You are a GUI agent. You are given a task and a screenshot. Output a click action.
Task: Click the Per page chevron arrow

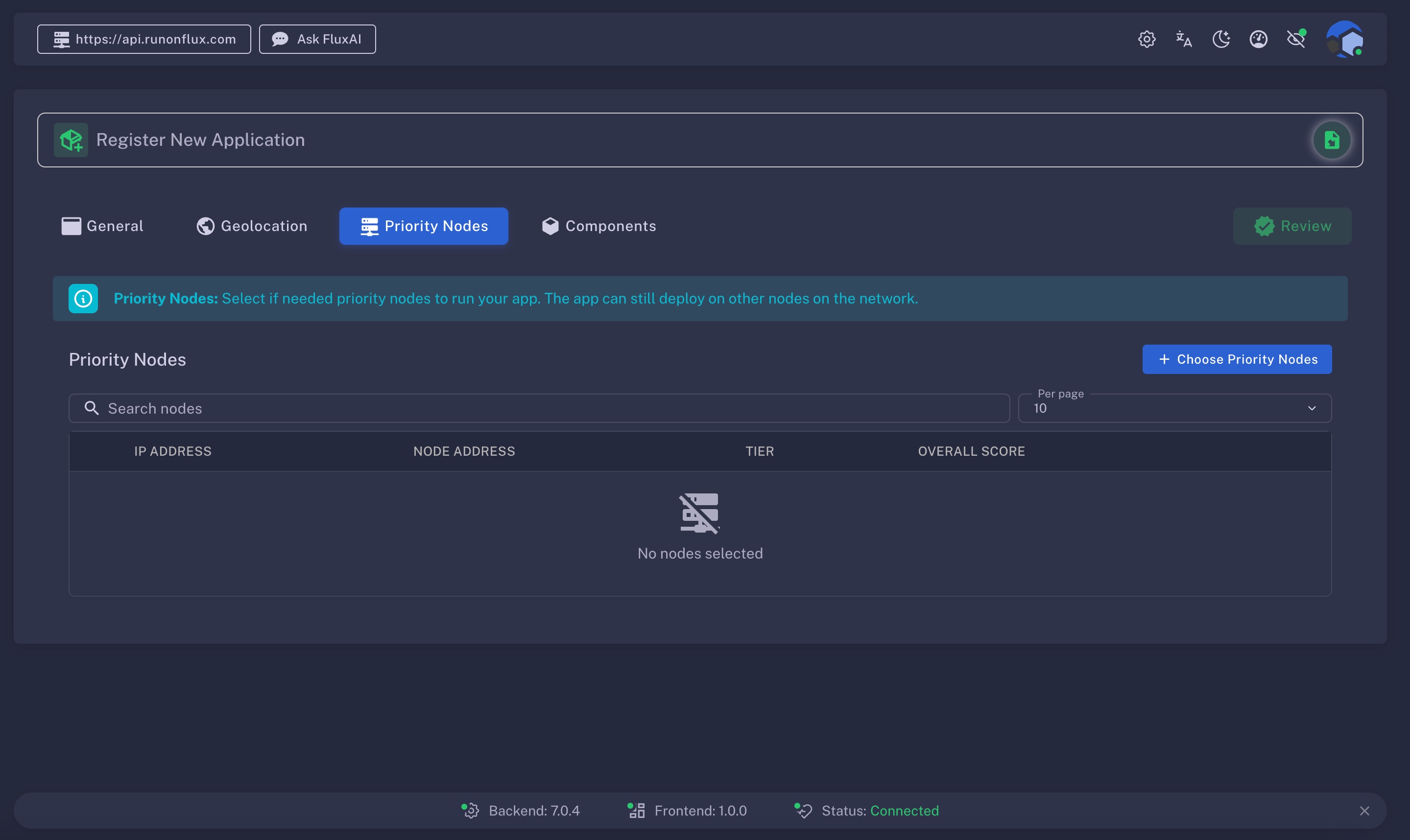pyautogui.click(x=1312, y=408)
